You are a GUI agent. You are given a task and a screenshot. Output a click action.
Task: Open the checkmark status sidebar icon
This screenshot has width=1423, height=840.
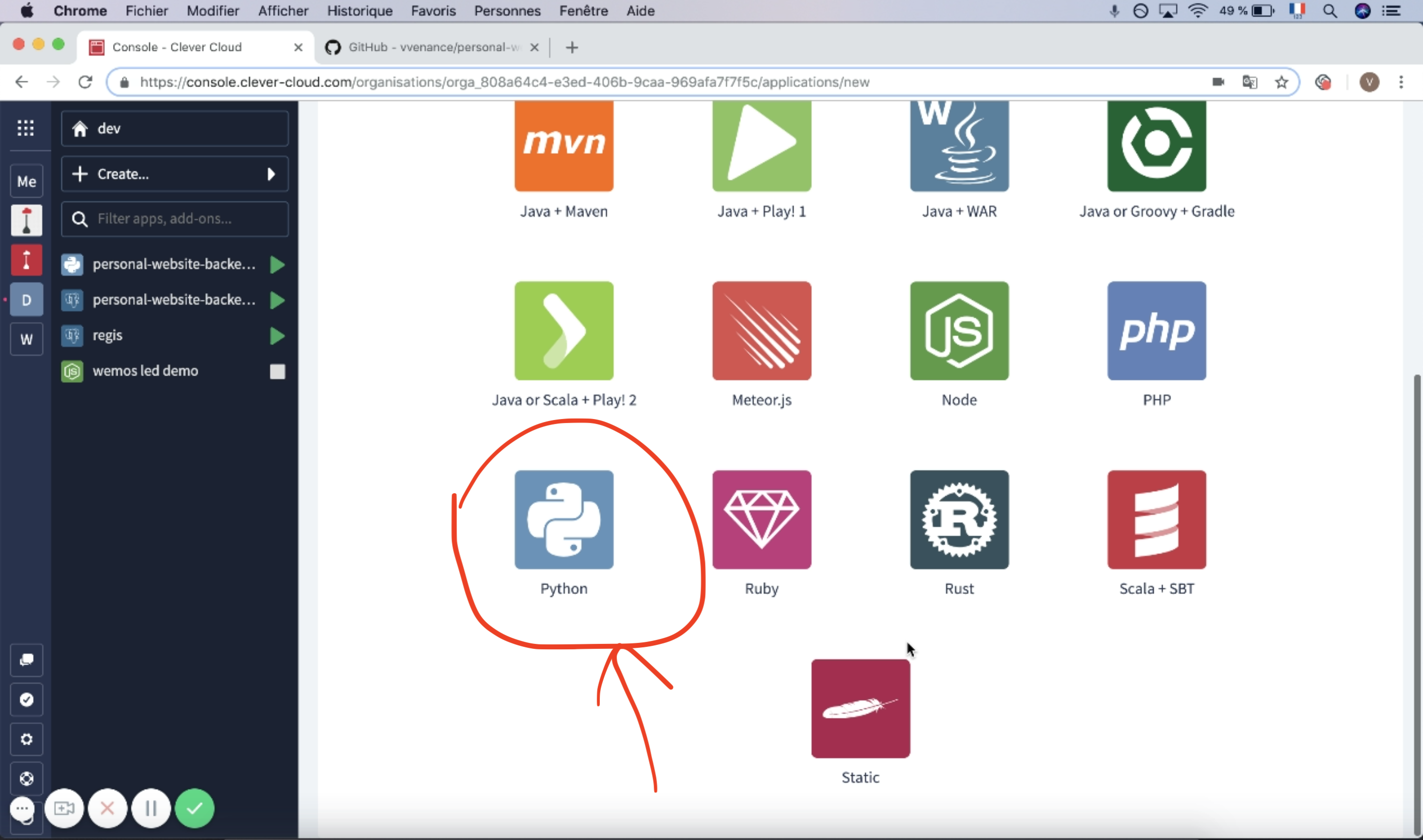click(27, 700)
